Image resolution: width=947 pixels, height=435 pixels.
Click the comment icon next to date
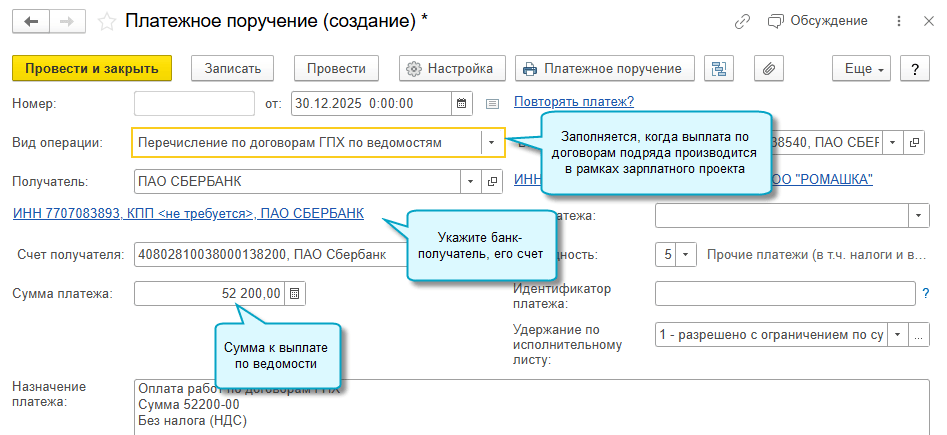click(x=492, y=102)
